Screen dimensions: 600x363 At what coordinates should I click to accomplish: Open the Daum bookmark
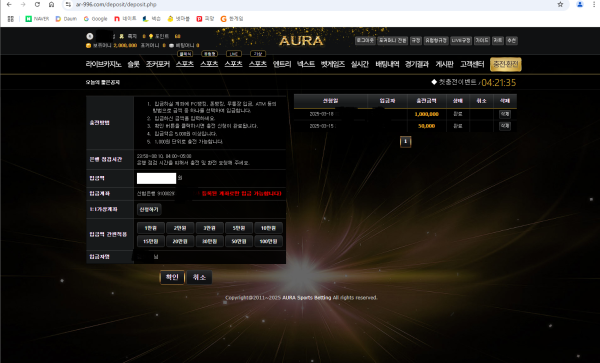point(66,18)
